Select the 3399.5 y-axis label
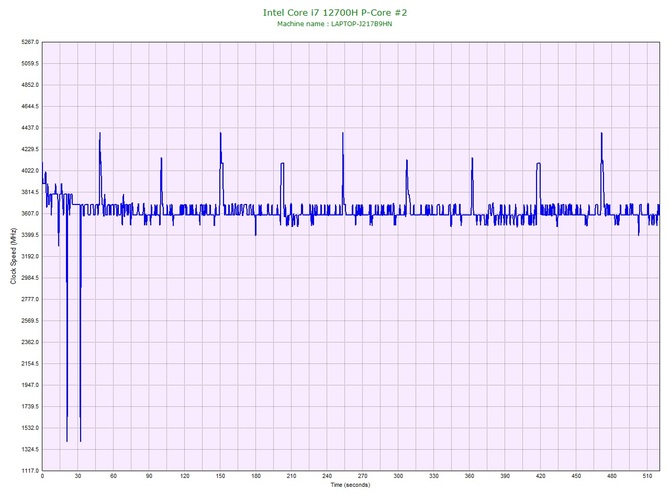670x502 pixels. pyautogui.click(x=30, y=235)
